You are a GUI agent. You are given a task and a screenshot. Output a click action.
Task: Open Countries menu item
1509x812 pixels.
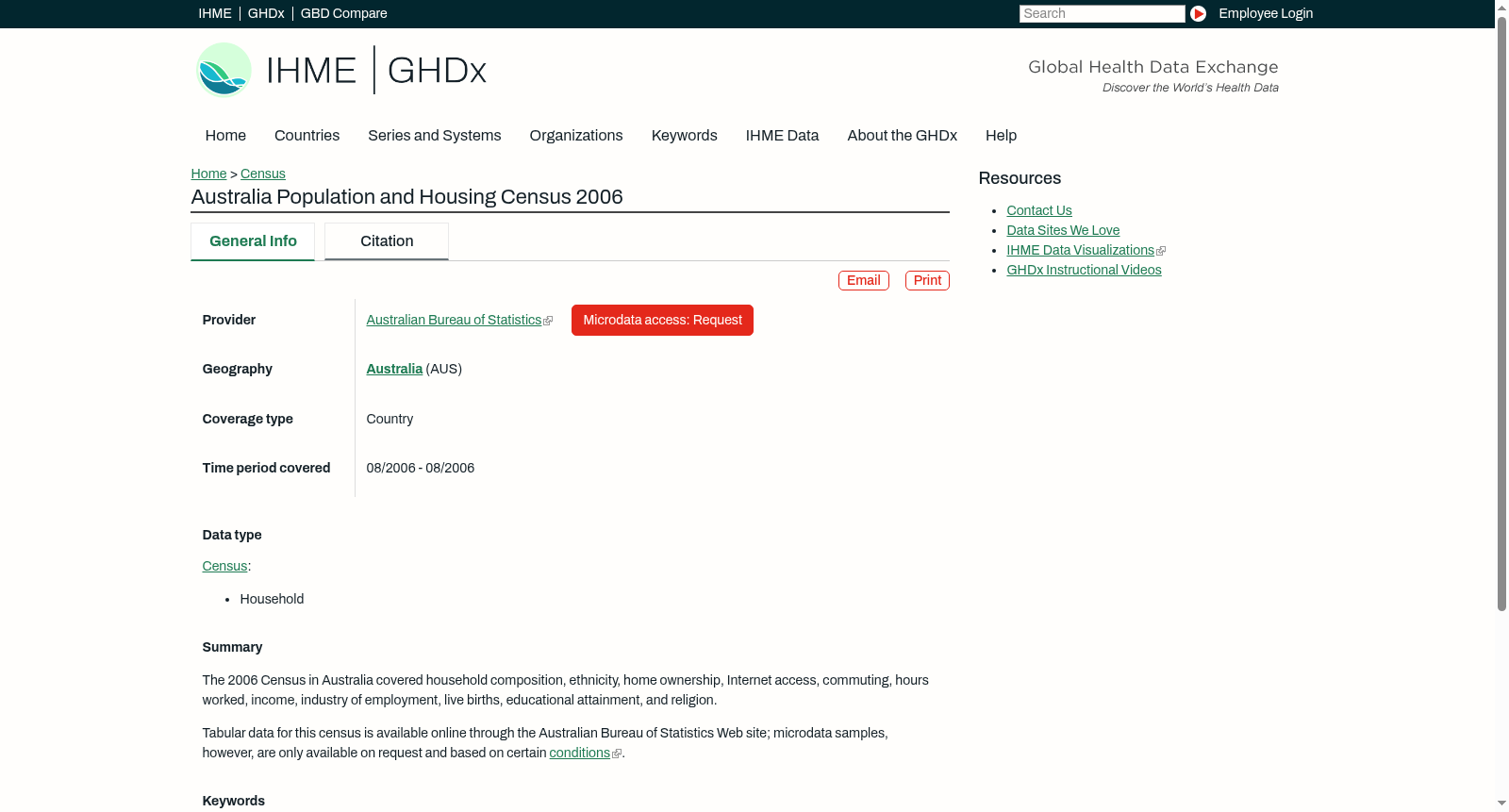[x=307, y=136]
